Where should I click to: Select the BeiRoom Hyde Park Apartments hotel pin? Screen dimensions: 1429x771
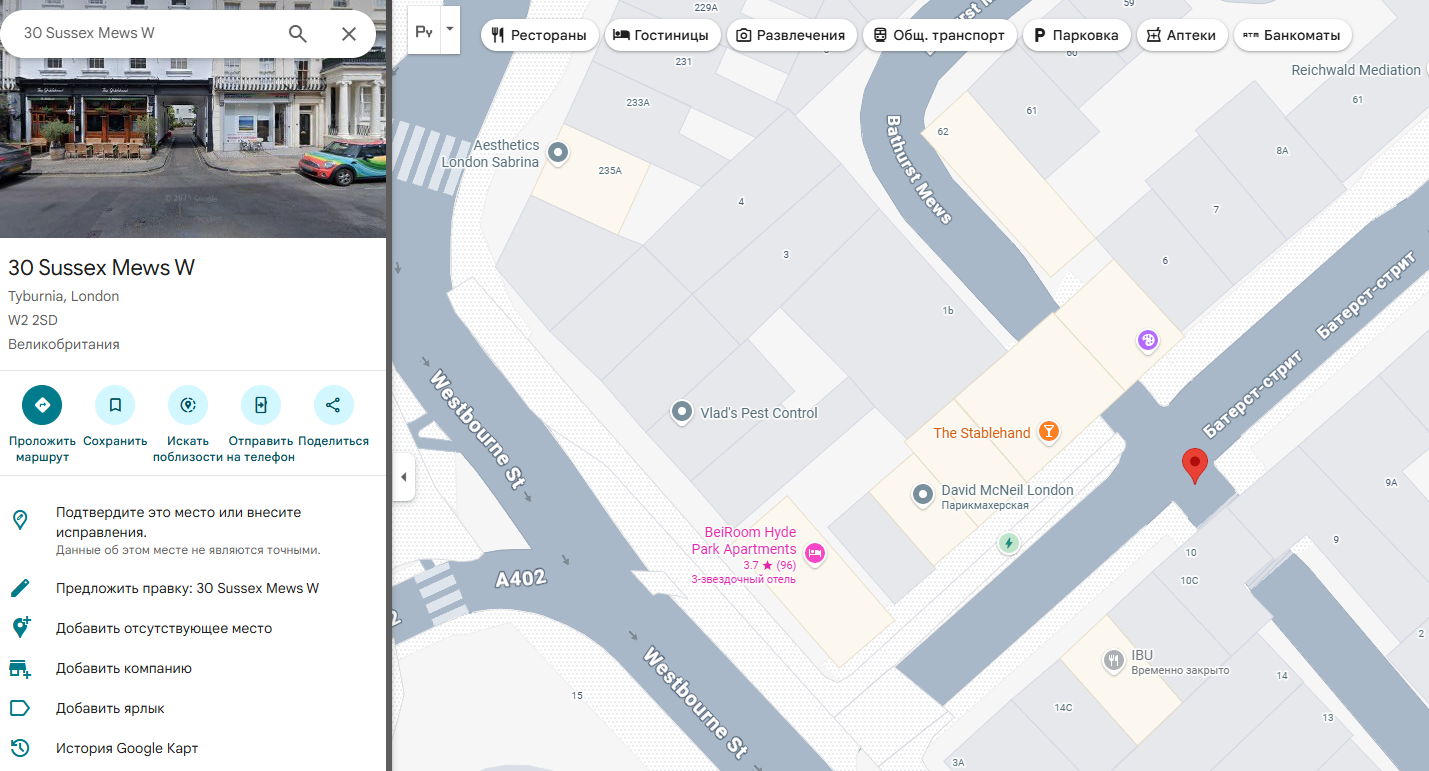coord(815,552)
